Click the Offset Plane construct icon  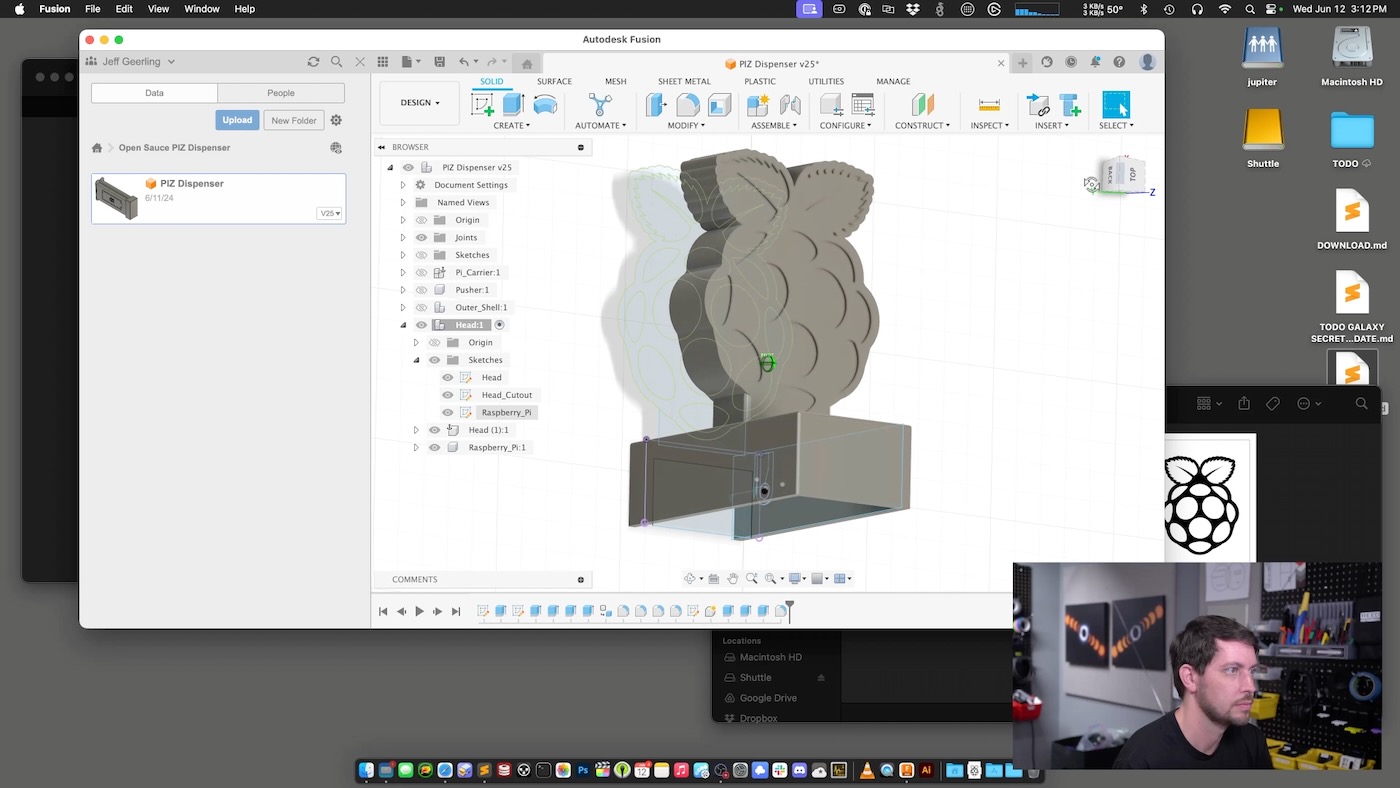922,104
